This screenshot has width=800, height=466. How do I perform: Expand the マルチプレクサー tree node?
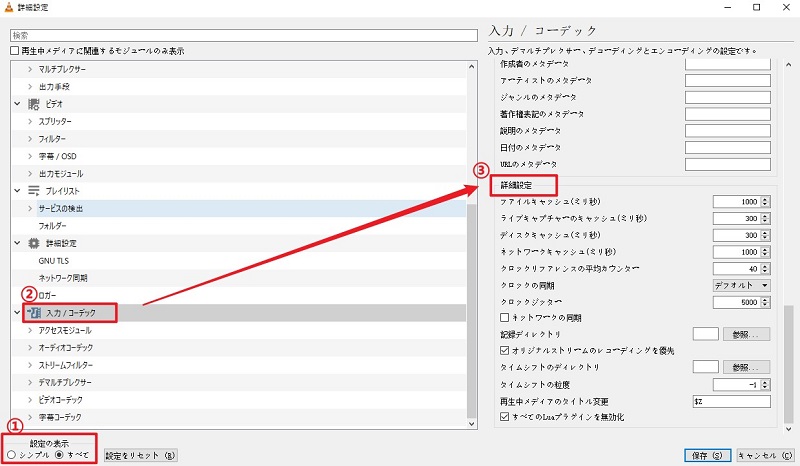pyautogui.click(x=30, y=69)
